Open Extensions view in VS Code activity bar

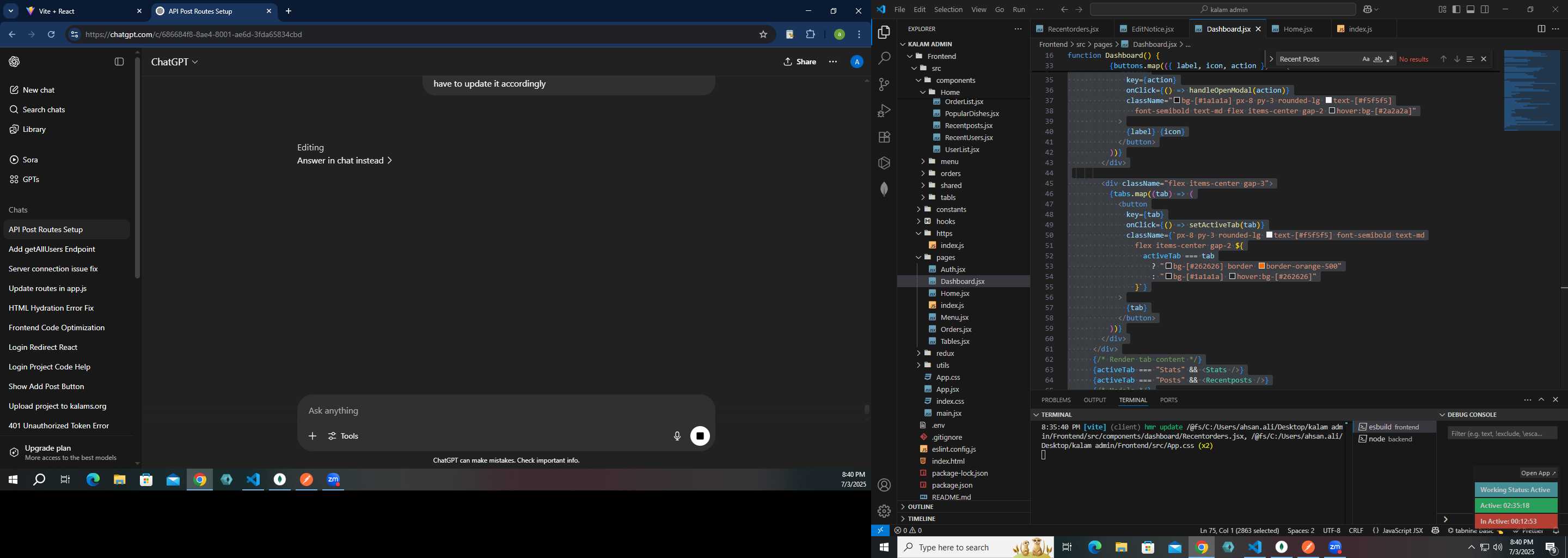point(884,137)
